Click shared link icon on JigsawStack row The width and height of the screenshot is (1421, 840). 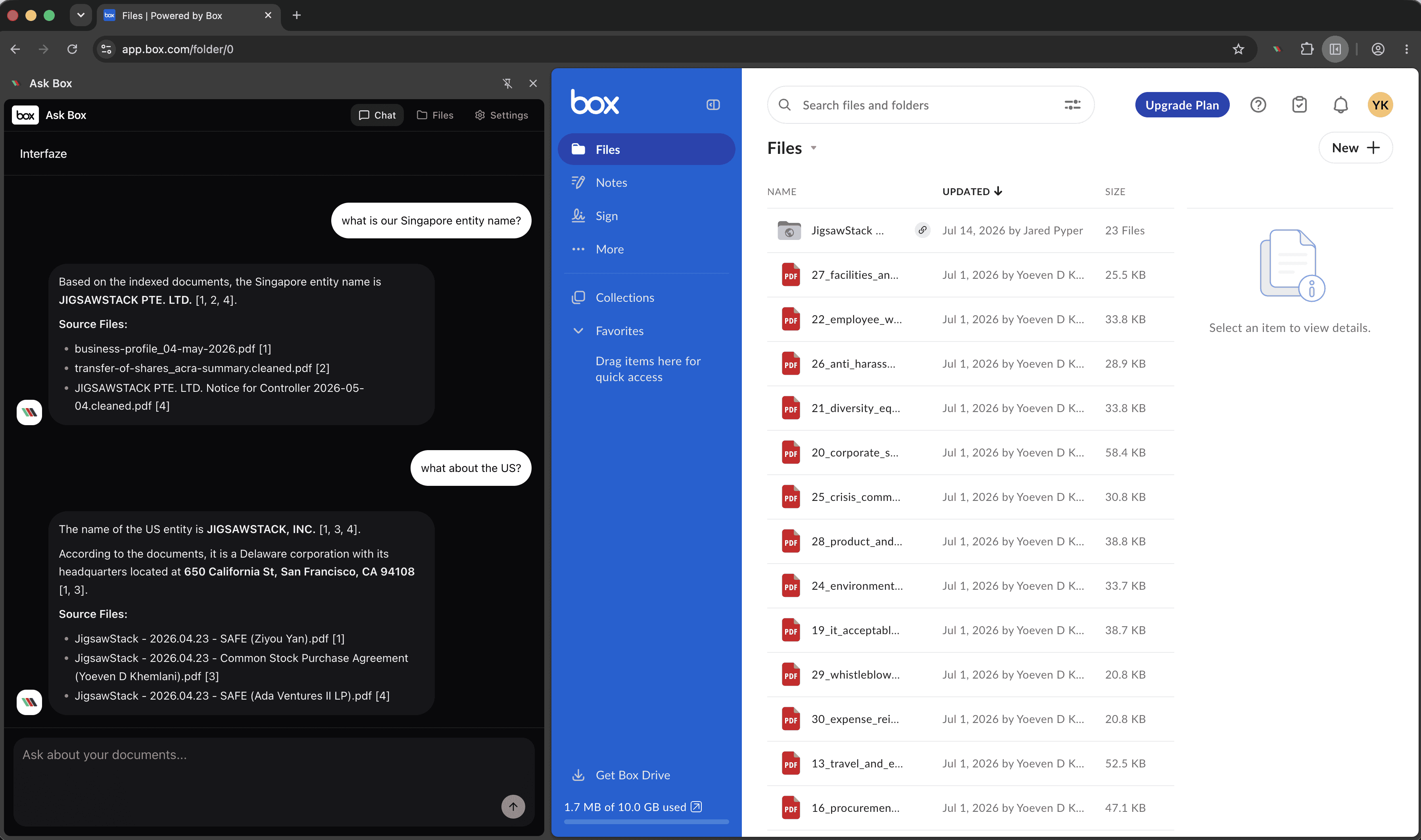(x=922, y=230)
